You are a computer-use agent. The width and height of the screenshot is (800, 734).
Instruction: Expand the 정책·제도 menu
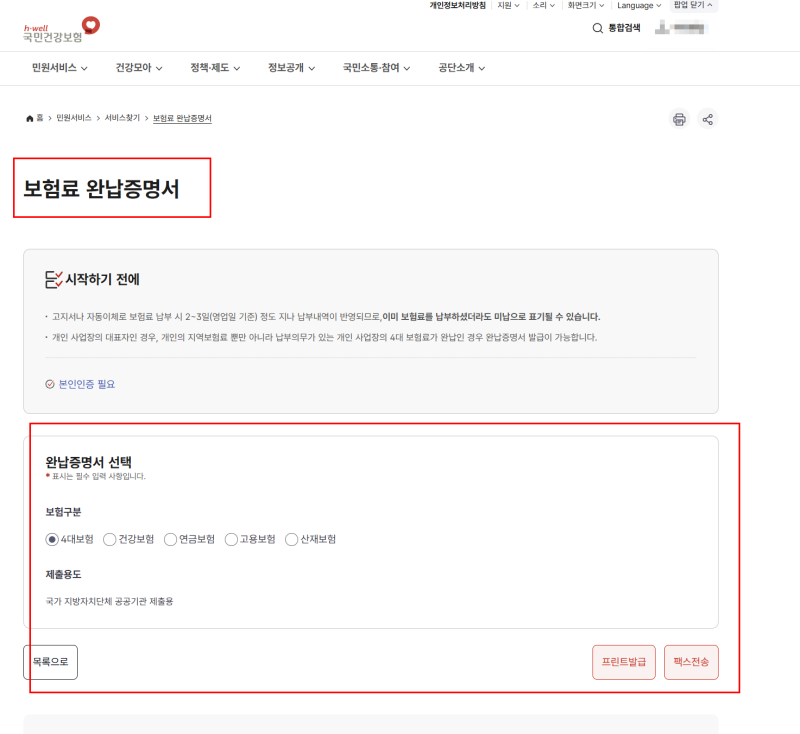(x=215, y=68)
